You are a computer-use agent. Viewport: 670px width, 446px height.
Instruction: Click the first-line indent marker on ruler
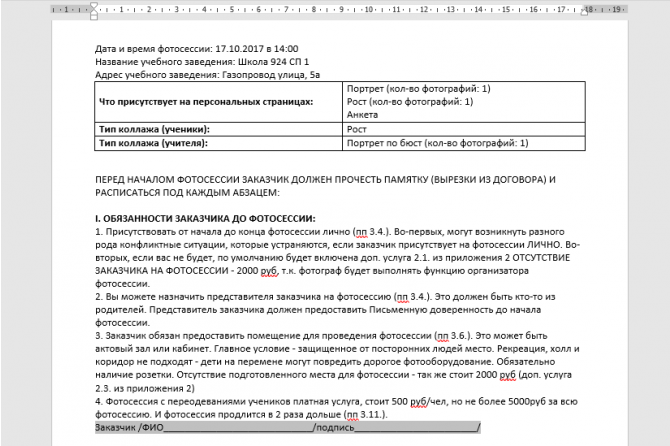pos(94,6)
